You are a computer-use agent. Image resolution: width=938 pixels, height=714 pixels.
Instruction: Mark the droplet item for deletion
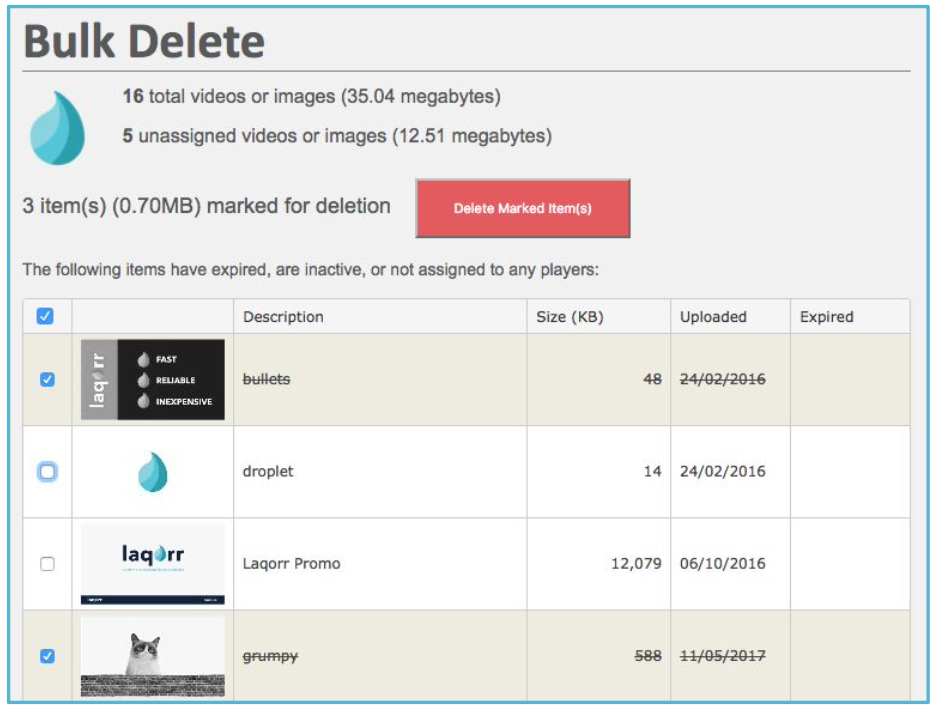(47, 472)
